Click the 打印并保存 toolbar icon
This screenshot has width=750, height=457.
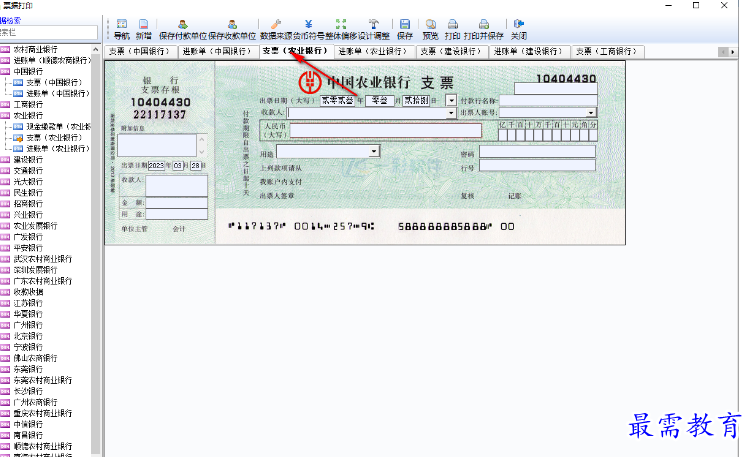point(484,24)
